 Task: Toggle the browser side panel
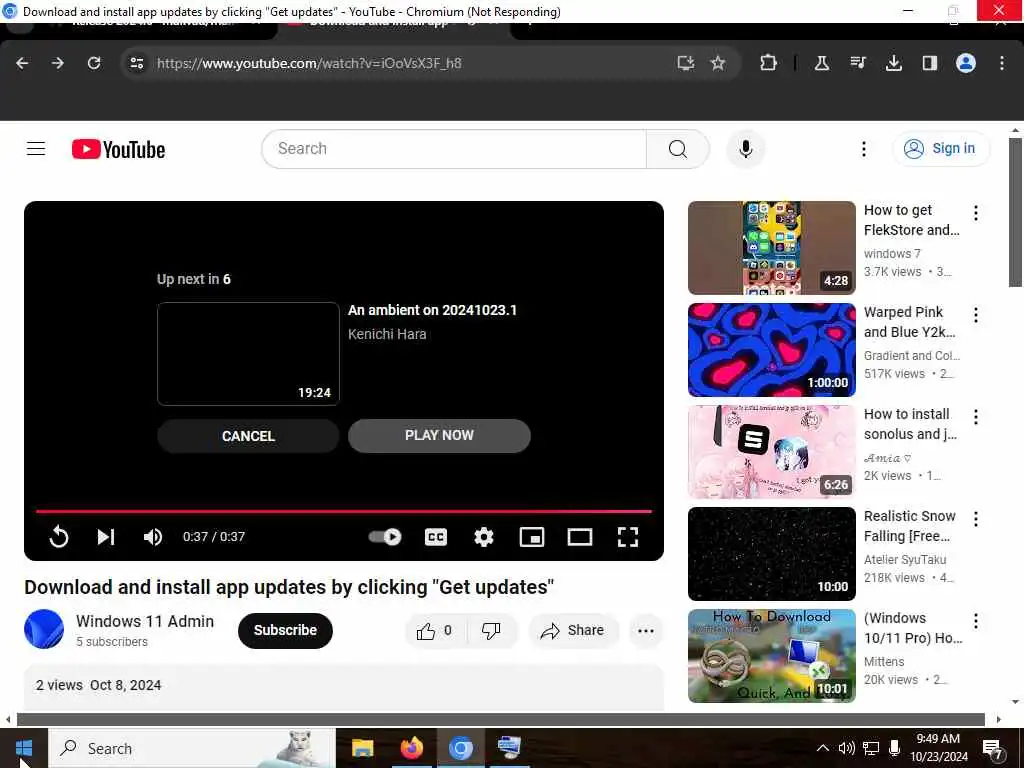pos(929,63)
